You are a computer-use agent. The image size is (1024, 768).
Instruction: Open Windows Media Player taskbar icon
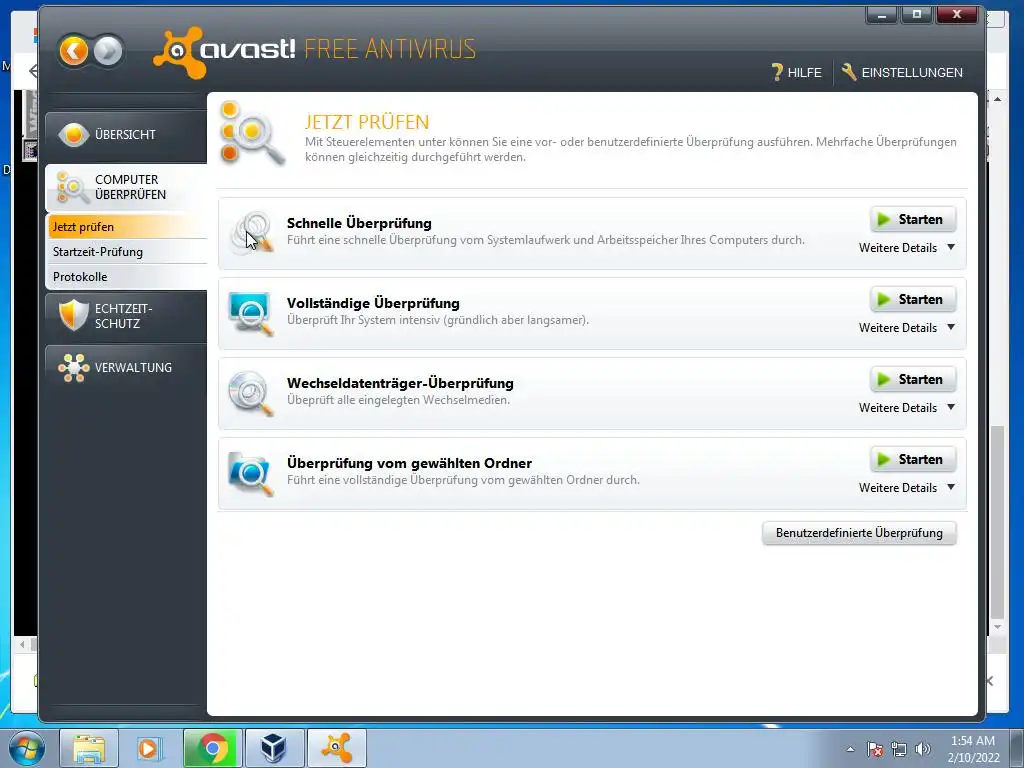(x=149, y=748)
